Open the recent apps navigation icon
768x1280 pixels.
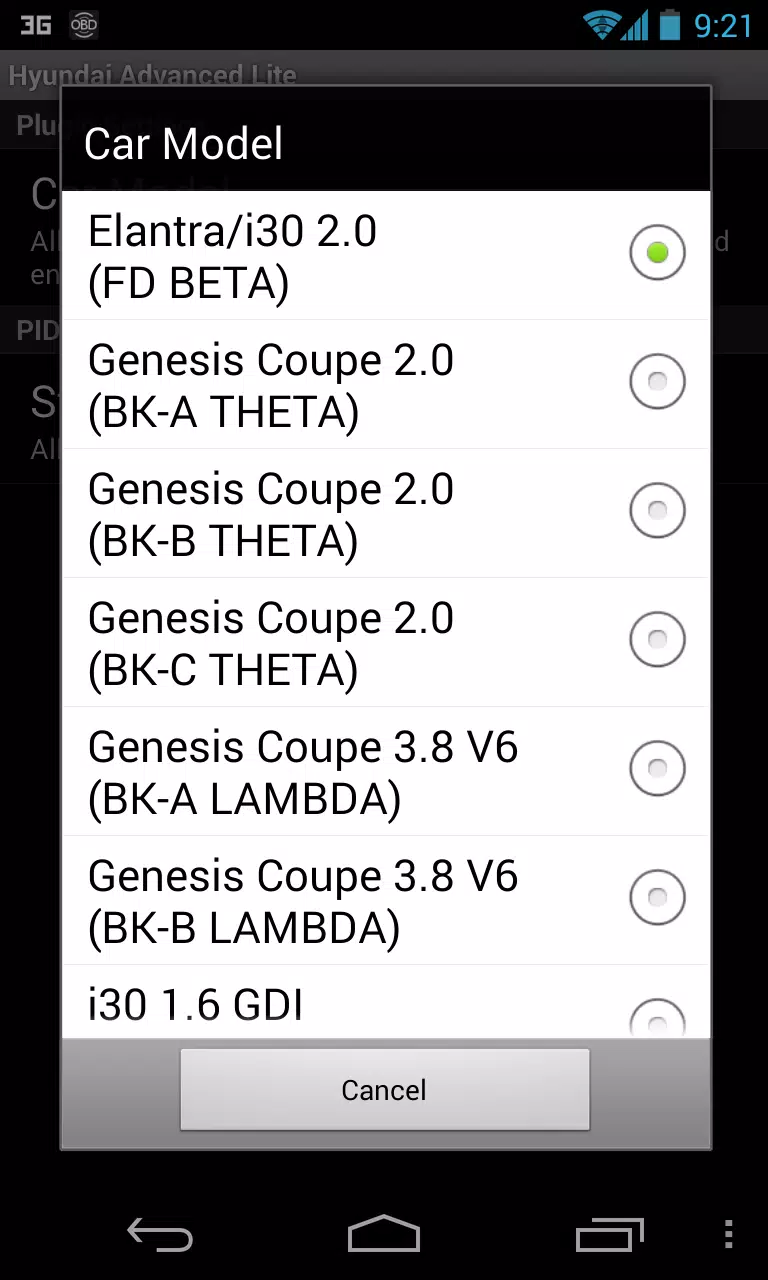pyautogui.click(x=609, y=1235)
